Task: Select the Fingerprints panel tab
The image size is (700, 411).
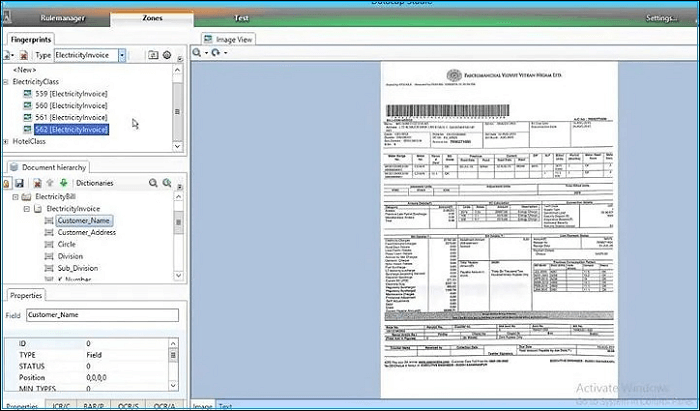Action: click(x=31, y=39)
